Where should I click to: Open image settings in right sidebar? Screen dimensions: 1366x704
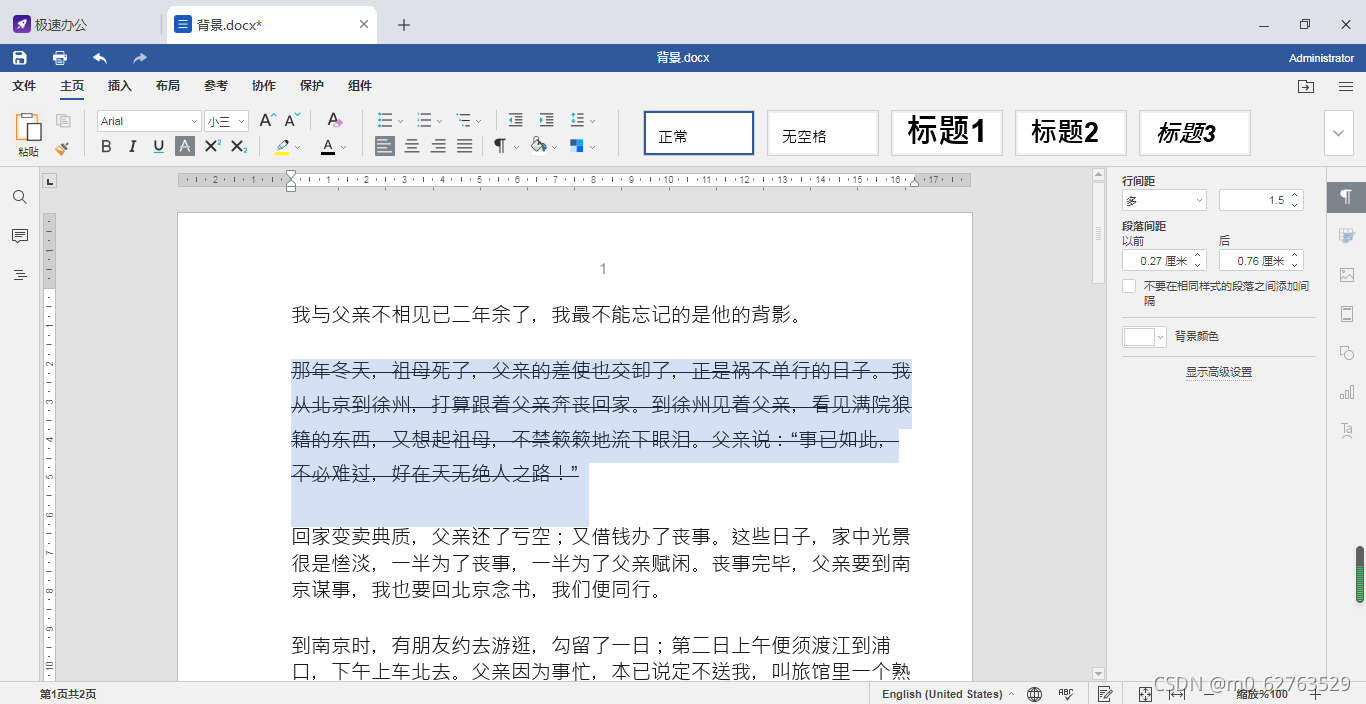pyautogui.click(x=1346, y=275)
